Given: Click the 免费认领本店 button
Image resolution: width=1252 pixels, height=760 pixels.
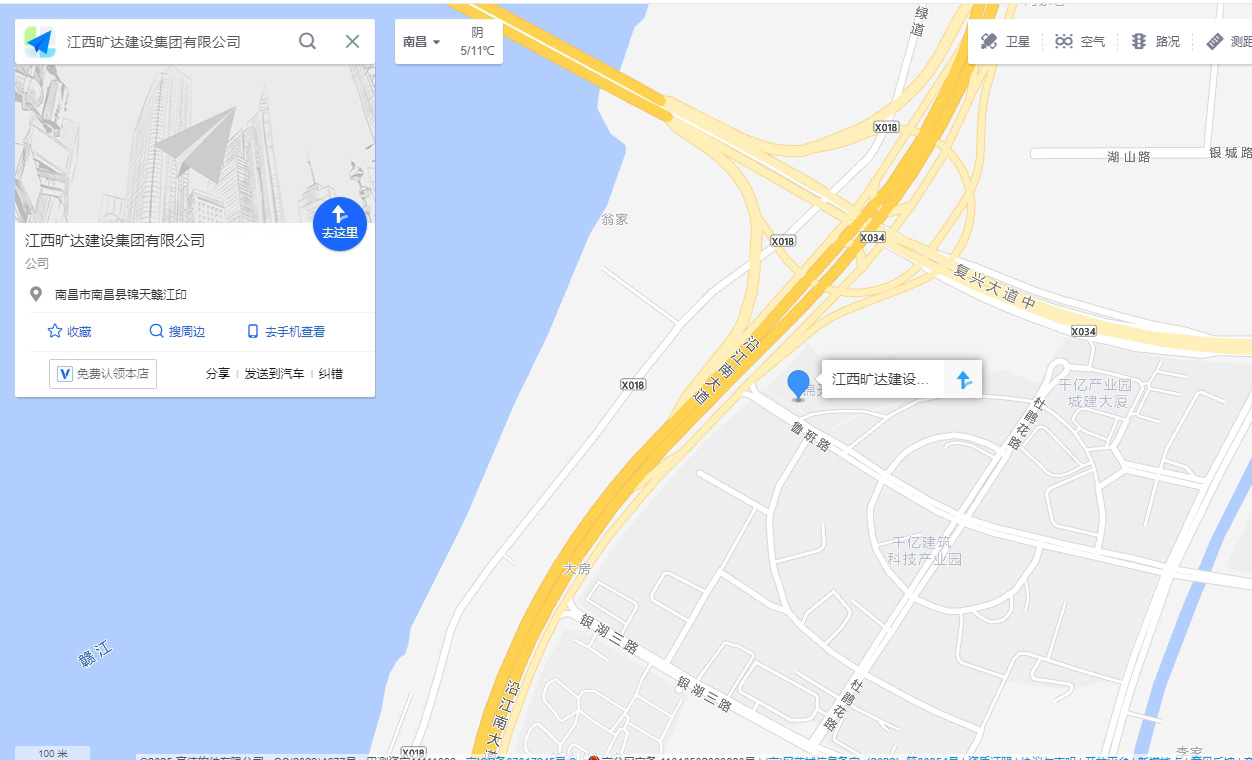Looking at the screenshot, I should (103, 374).
